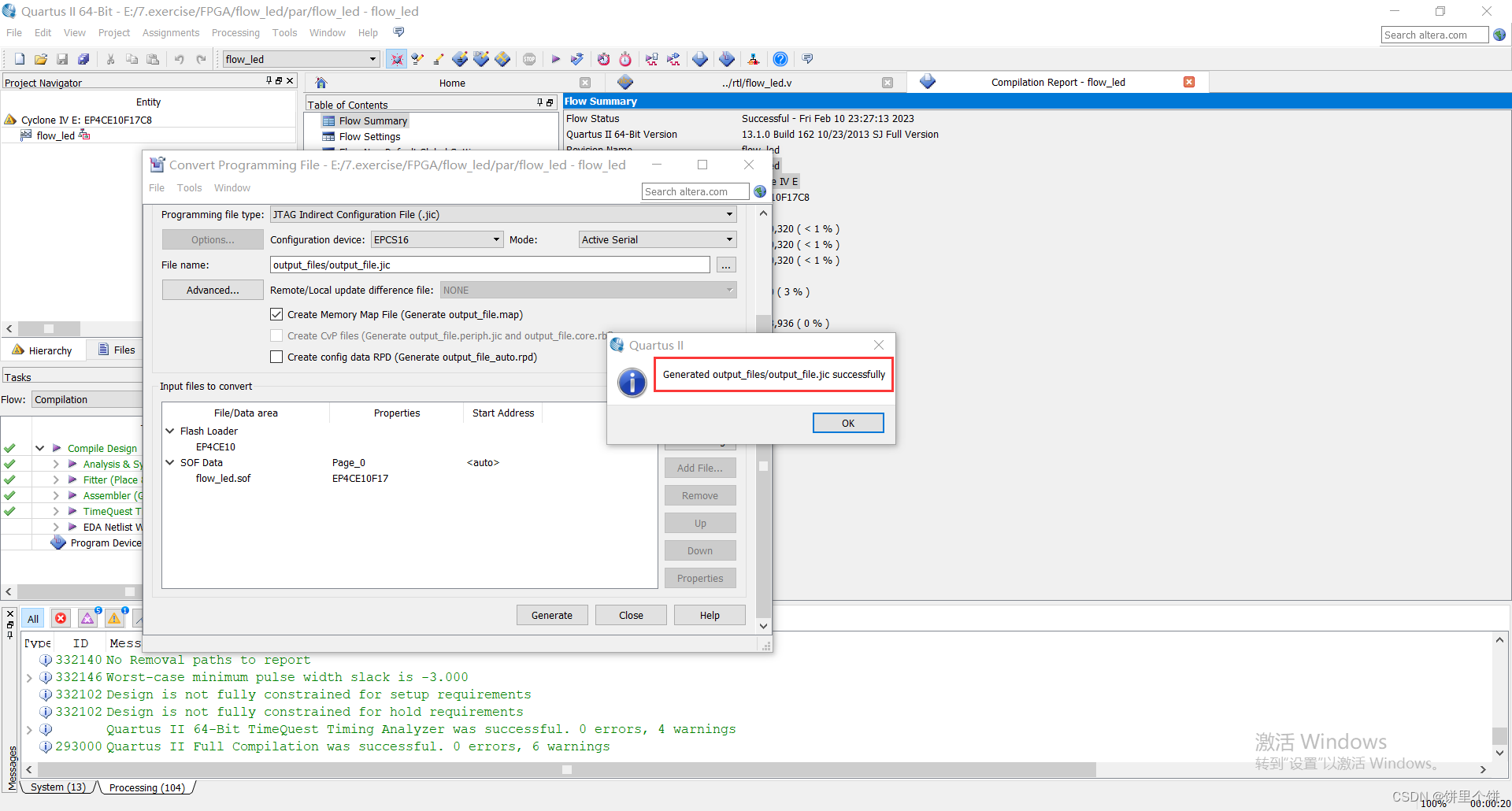Click the information icon in Quartus II dialog
The width and height of the screenshot is (1512, 811).
pos(632,383)
